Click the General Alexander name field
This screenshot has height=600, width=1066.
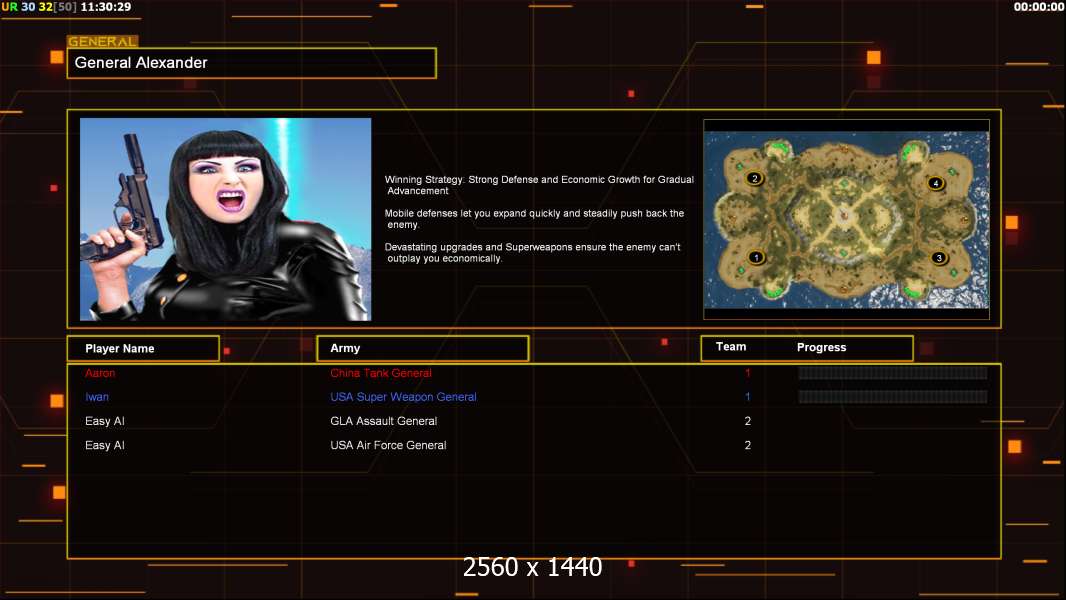tap(252, 63)
